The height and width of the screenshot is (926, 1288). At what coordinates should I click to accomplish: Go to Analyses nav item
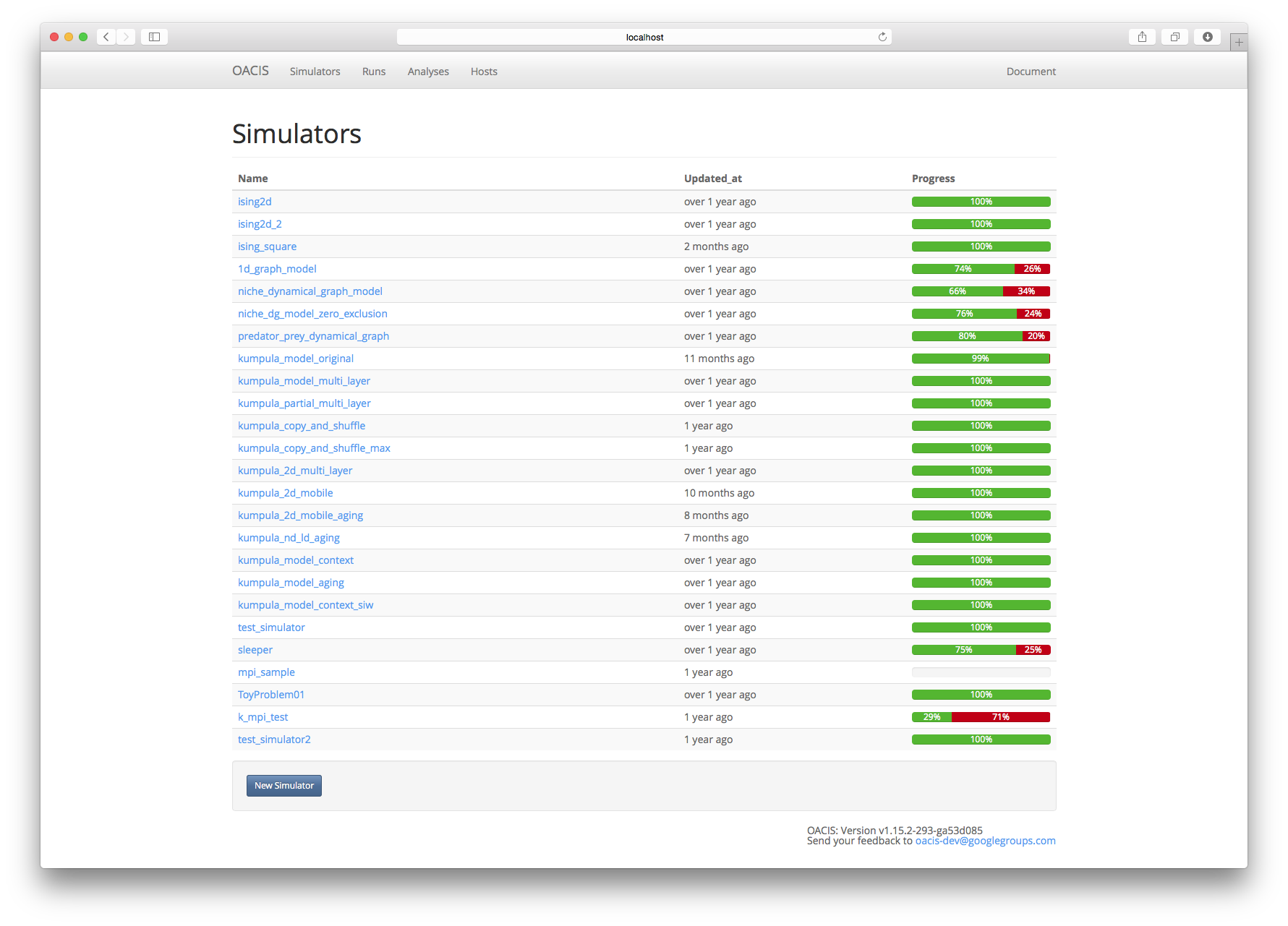(428, 72)
